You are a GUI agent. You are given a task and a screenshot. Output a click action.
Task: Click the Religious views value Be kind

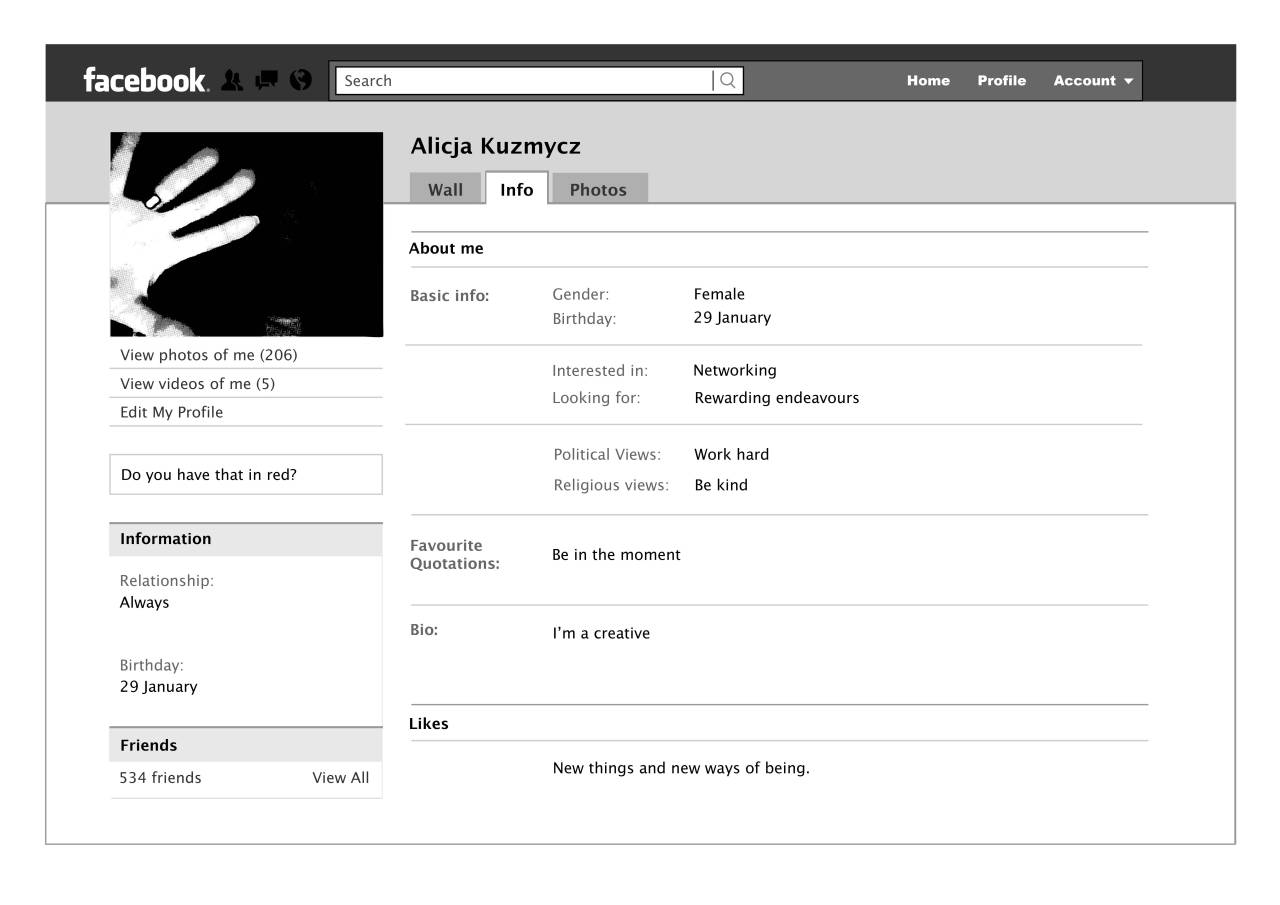[x=721, y=486]
